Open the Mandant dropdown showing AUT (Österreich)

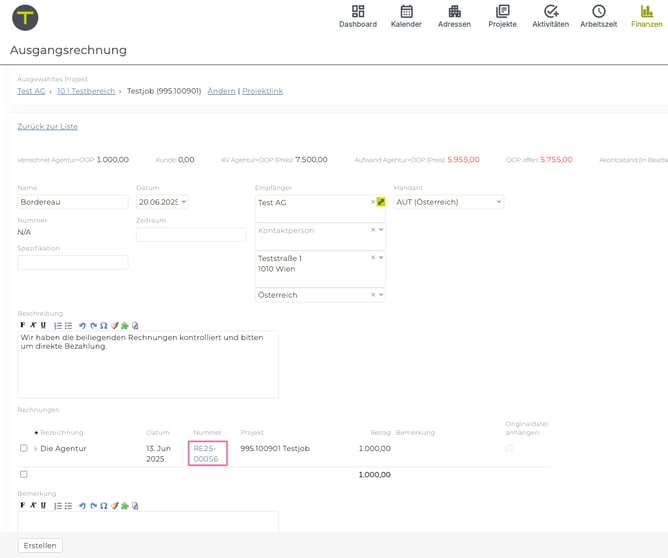[x=449, y=202]
